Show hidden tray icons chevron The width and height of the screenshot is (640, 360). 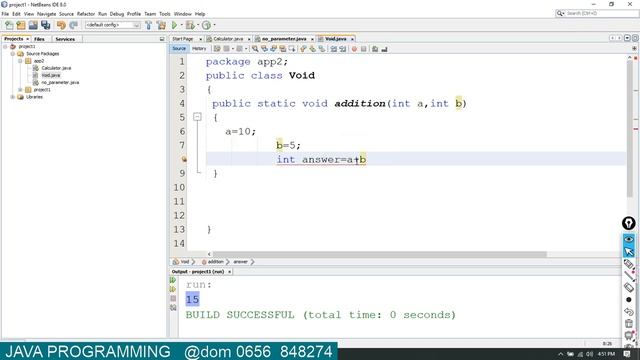click(x=561, y=354)
